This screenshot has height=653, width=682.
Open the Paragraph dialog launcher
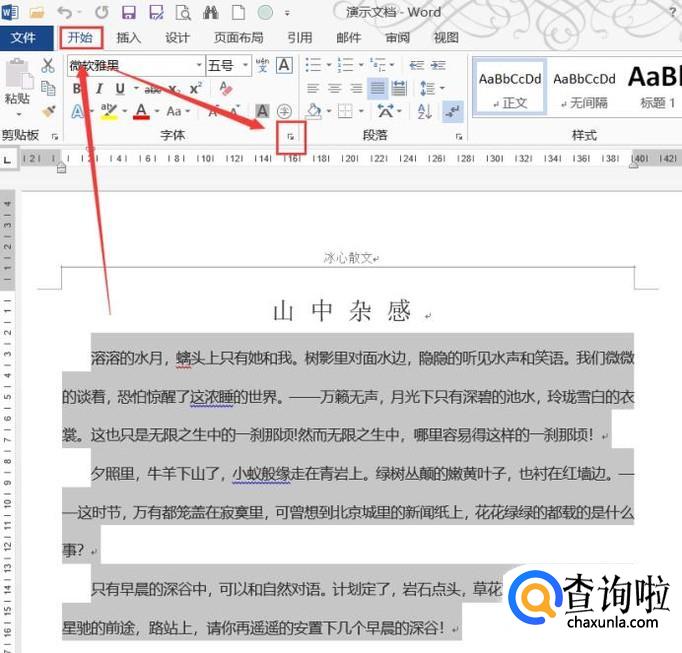pos(458,137)
